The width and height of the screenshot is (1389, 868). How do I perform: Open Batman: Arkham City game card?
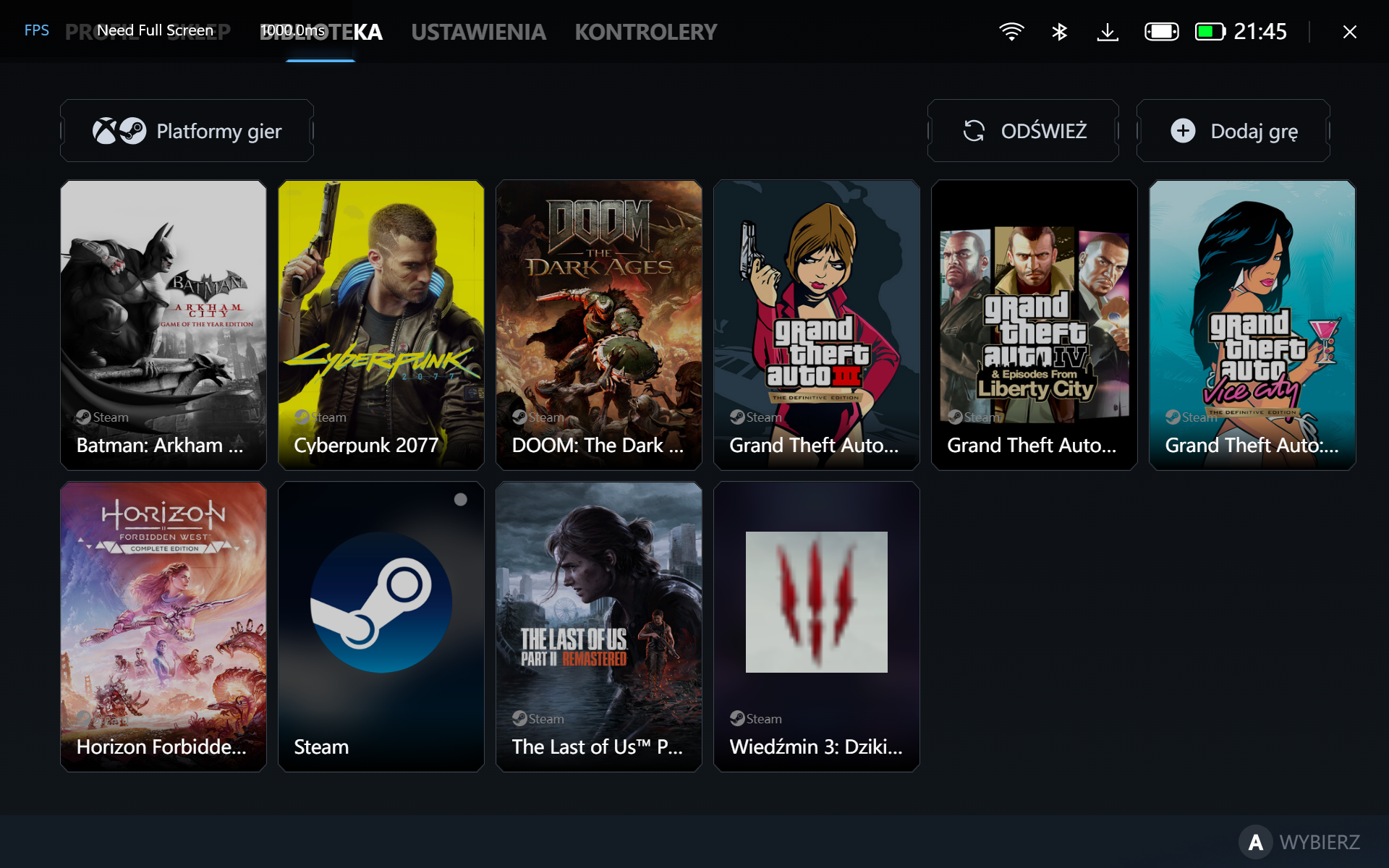pos(163,325)
